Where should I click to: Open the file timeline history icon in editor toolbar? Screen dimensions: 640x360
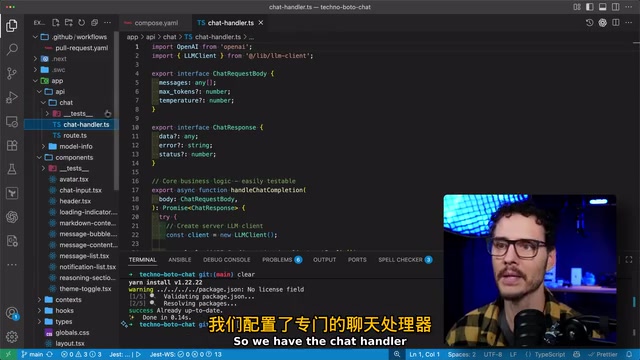click(589, 23)
